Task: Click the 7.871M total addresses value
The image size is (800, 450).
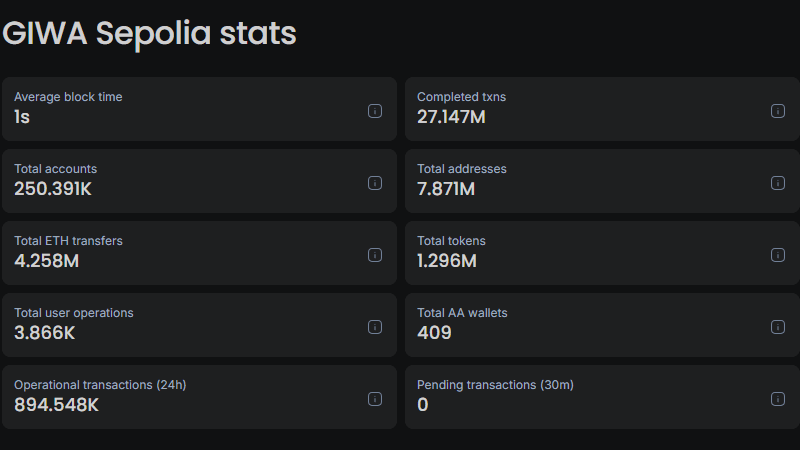Action: 446,189
